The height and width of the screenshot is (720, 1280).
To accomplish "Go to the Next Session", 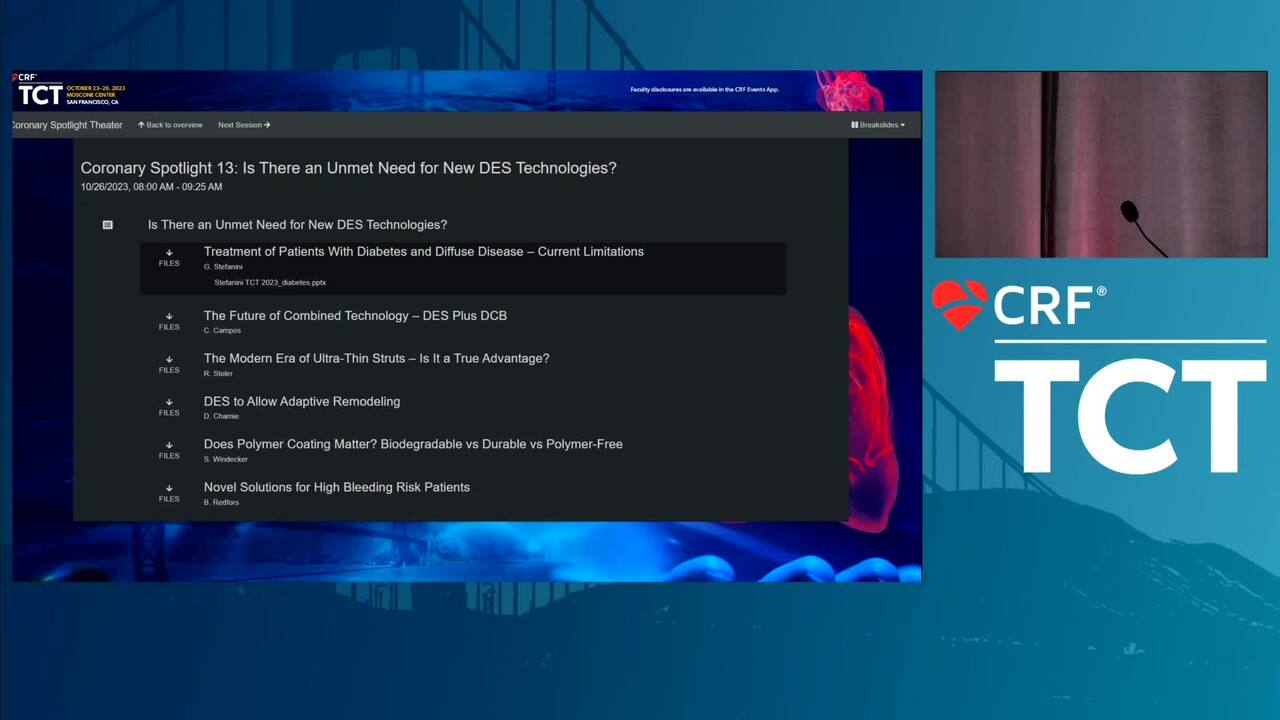I will [244, 125].
